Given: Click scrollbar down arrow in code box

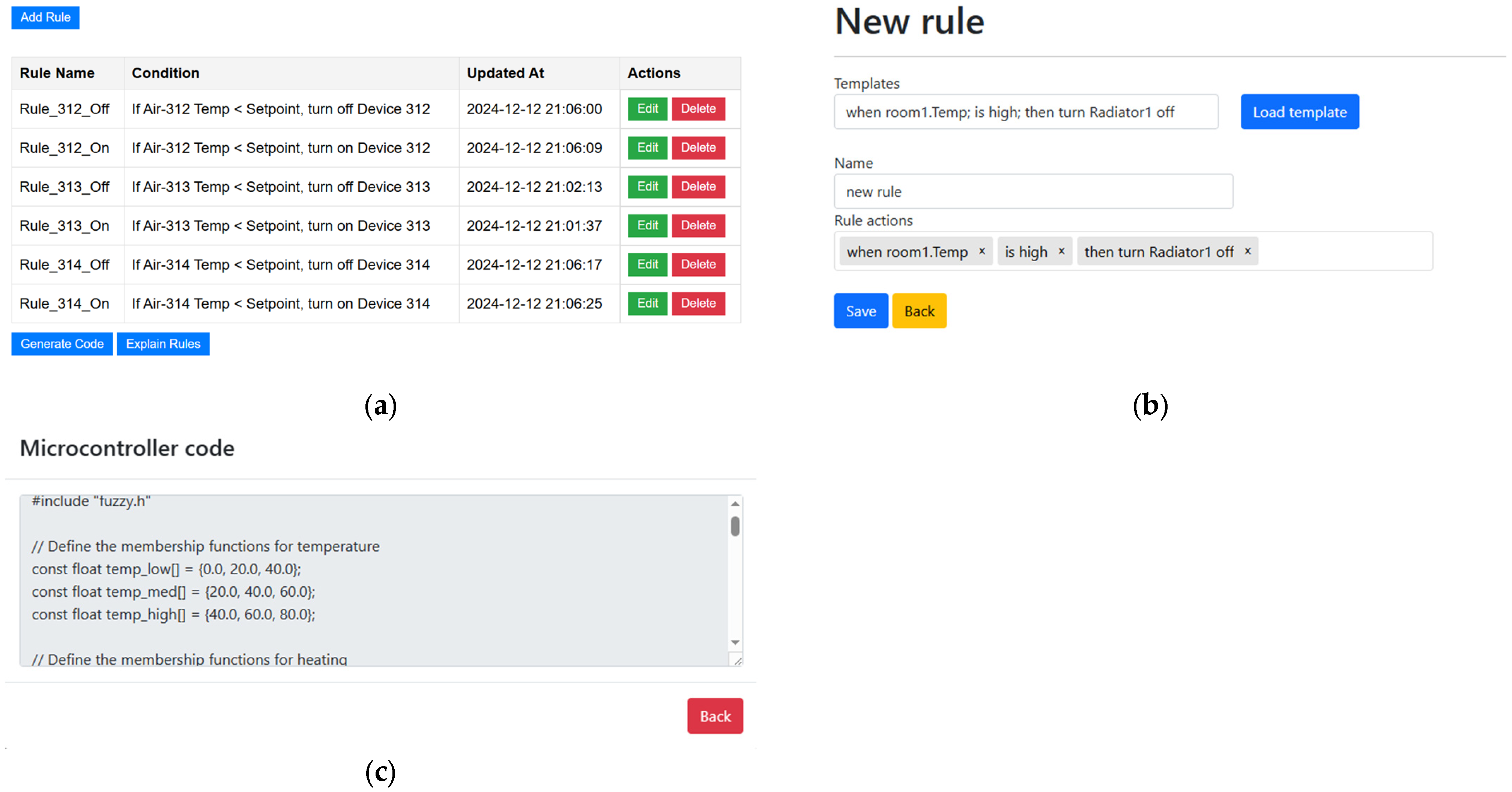Looking at the screenshot, I should pos(735,642).
